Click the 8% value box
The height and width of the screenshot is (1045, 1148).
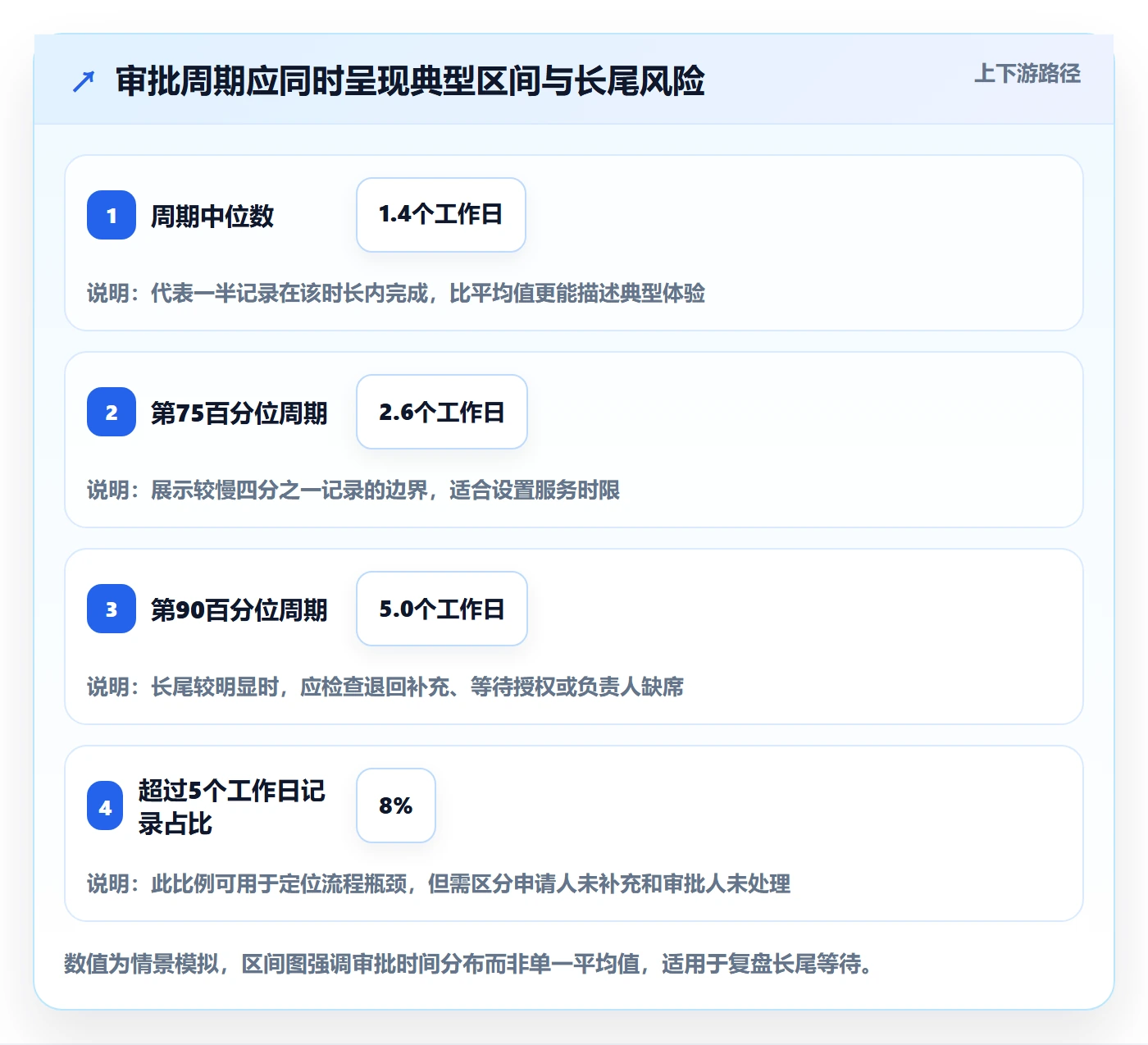coord(396,805)
